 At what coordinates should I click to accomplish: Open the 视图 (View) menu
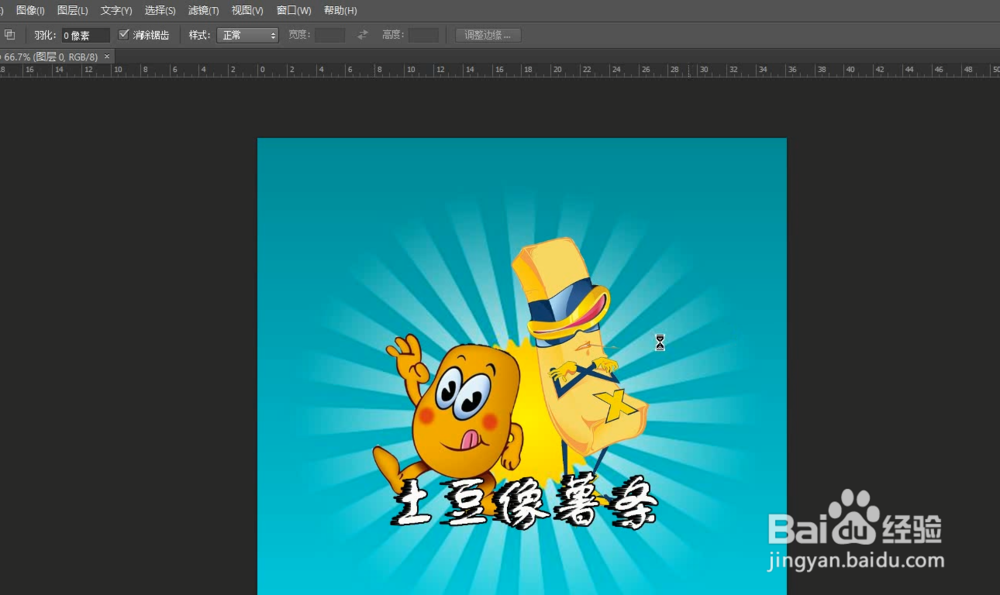[245, 10]
